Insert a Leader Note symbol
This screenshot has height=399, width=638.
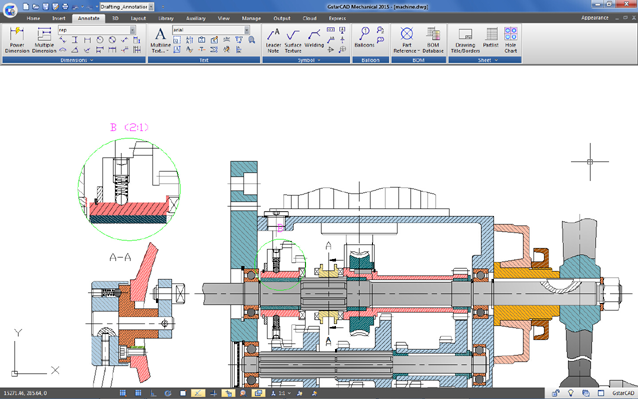[x=273, y=40]
